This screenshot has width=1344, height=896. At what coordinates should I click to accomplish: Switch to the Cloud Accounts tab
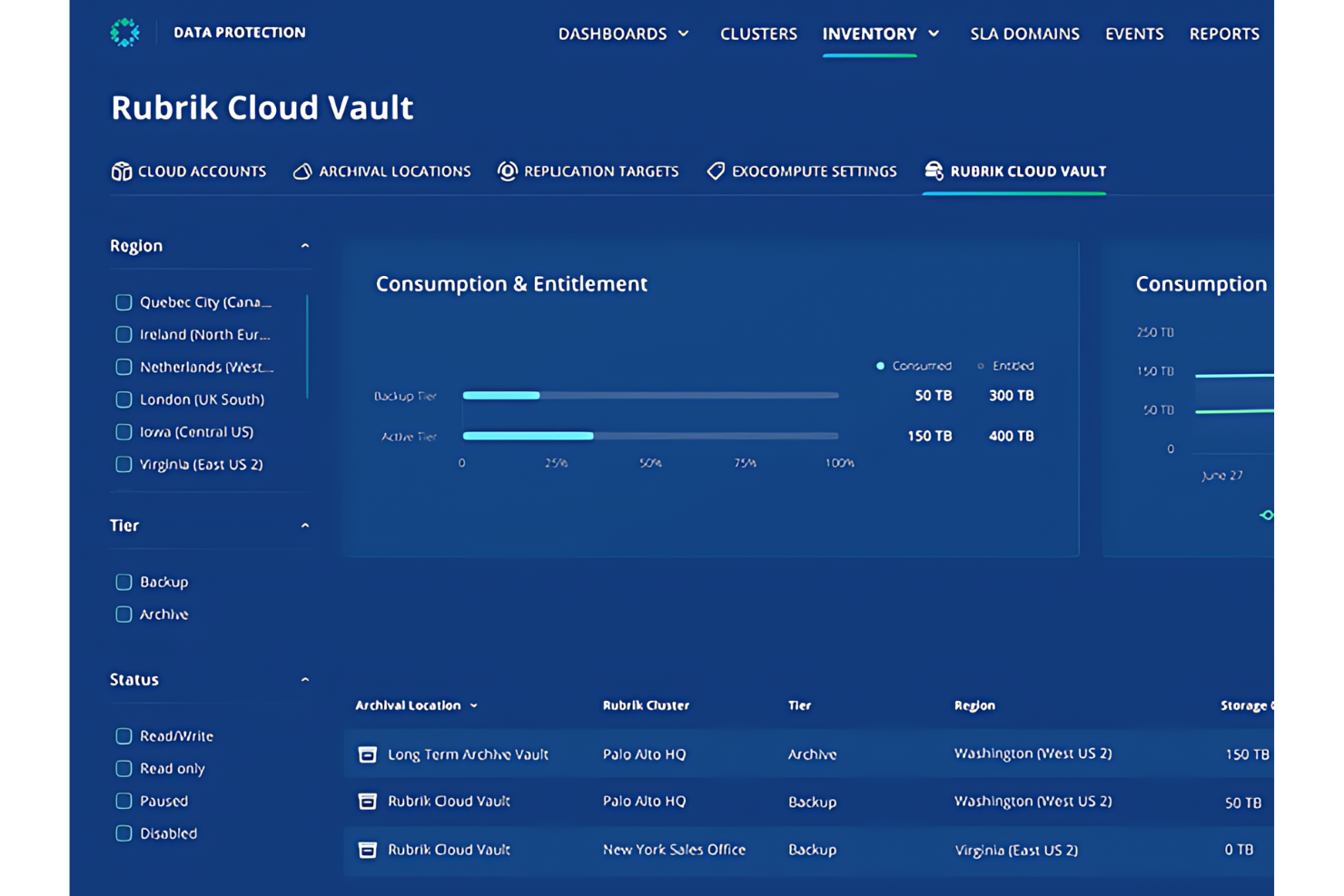click(189, 171)
